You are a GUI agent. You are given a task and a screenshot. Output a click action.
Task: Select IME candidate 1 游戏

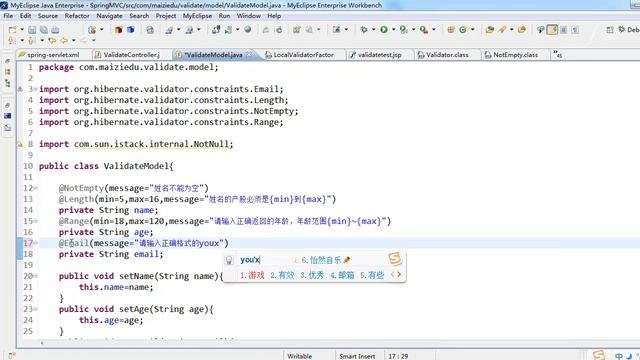252,275
